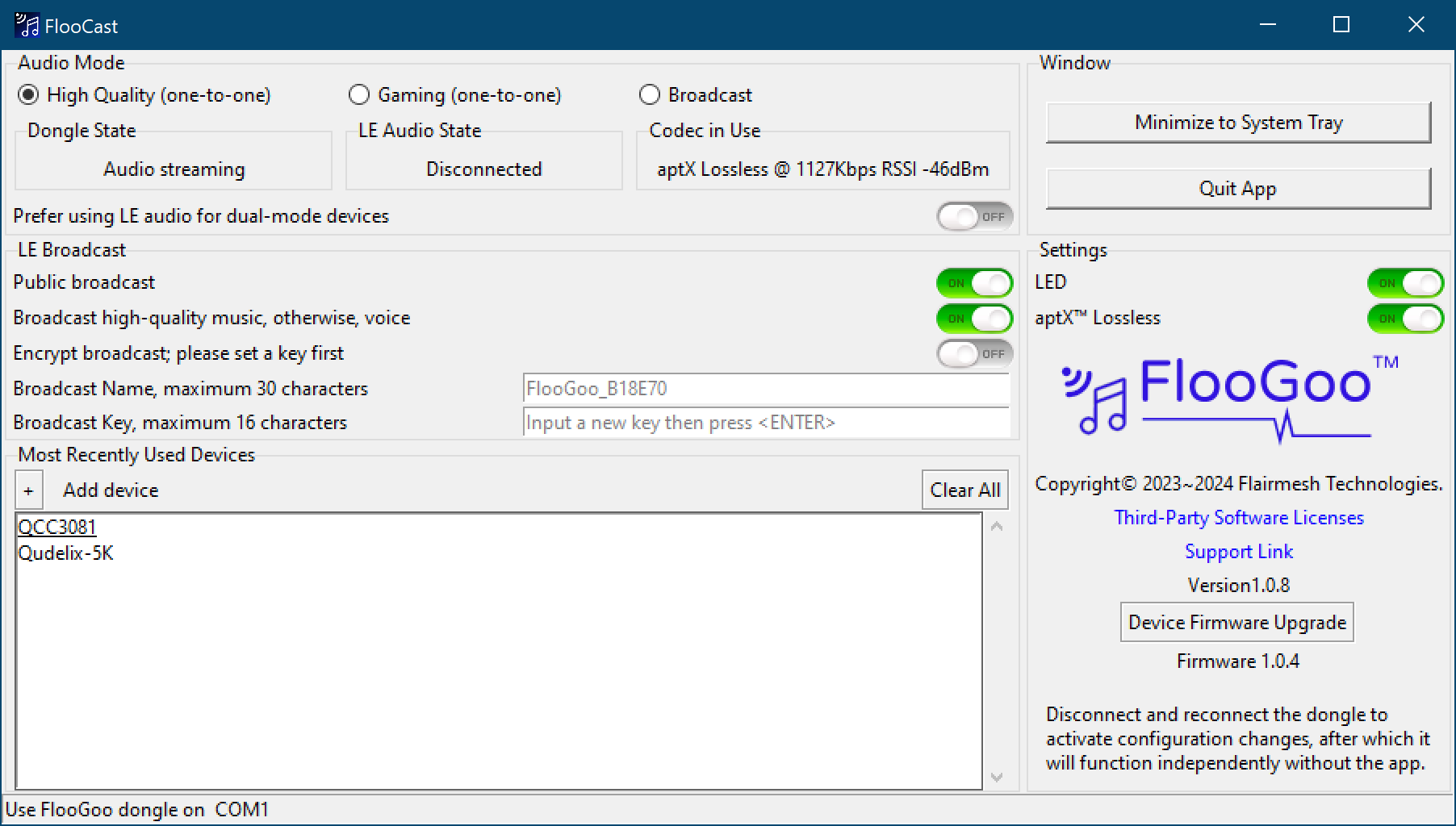Turn off the Public broadcast switch
This screenshot has height=826, width=1456.
[x=974, y=283]
